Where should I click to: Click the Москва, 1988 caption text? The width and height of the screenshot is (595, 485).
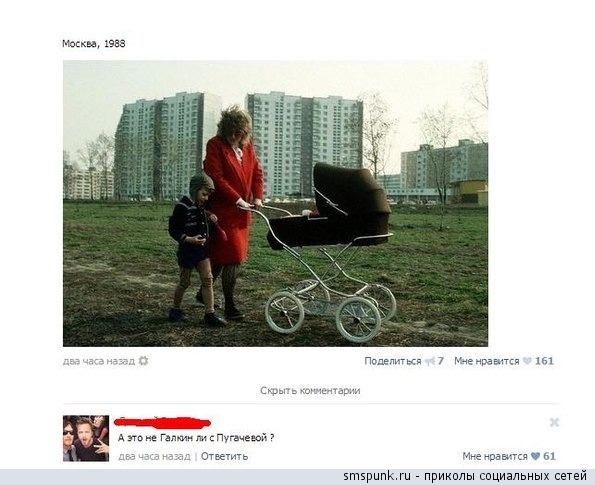coord(94,44)
